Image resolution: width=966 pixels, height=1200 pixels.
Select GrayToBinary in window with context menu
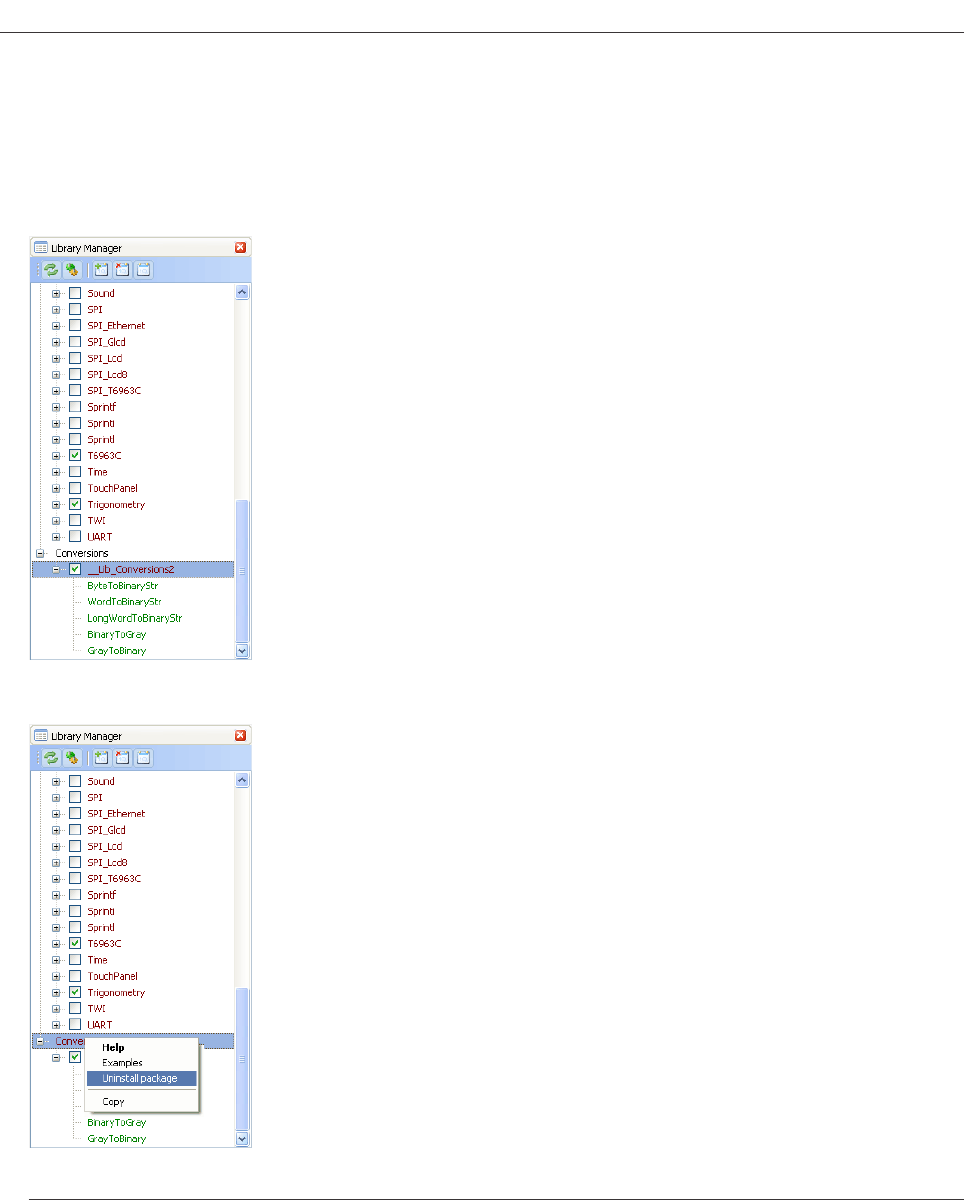coord(116,1139)
